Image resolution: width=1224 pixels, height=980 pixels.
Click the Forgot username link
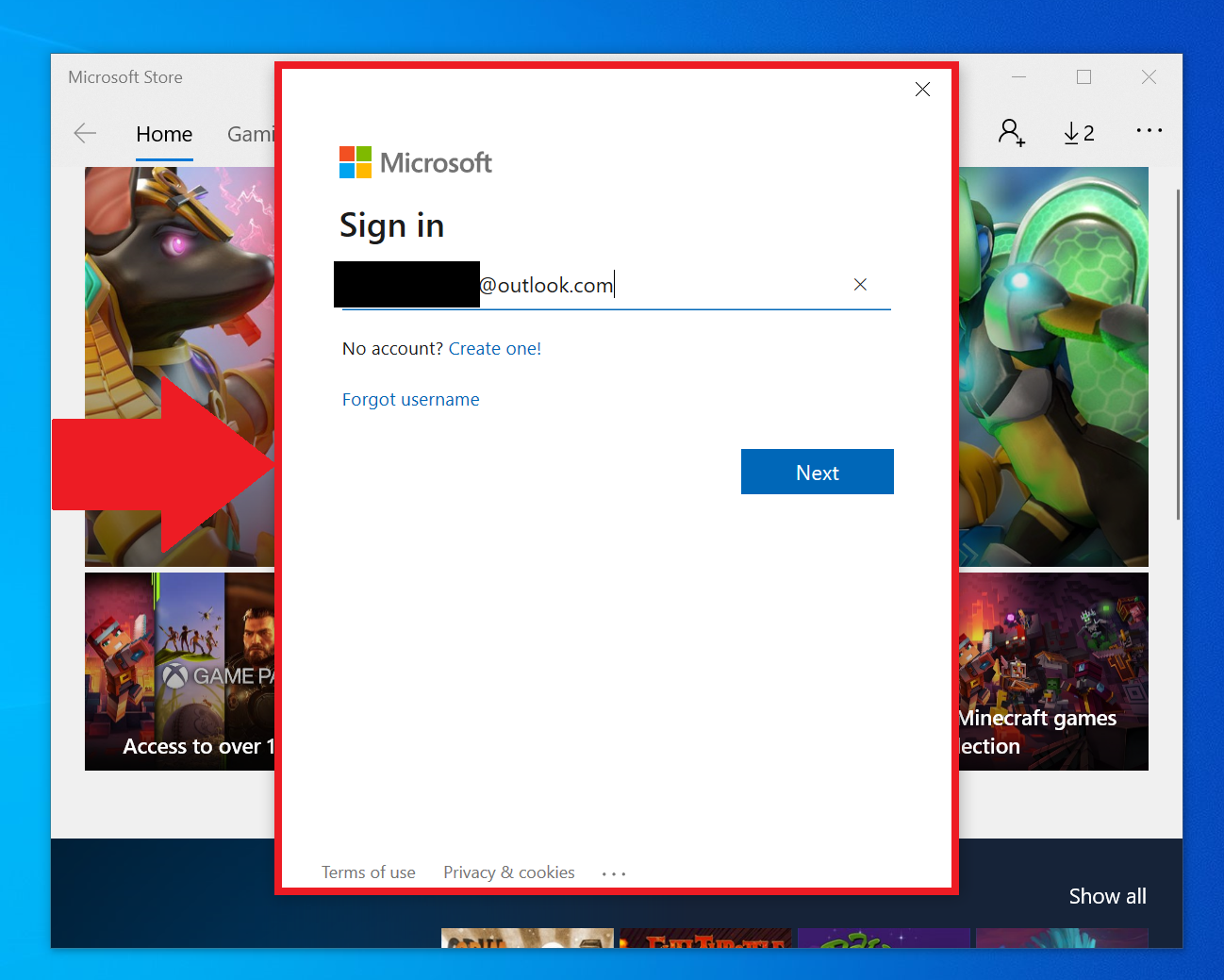tap(410, 399)
